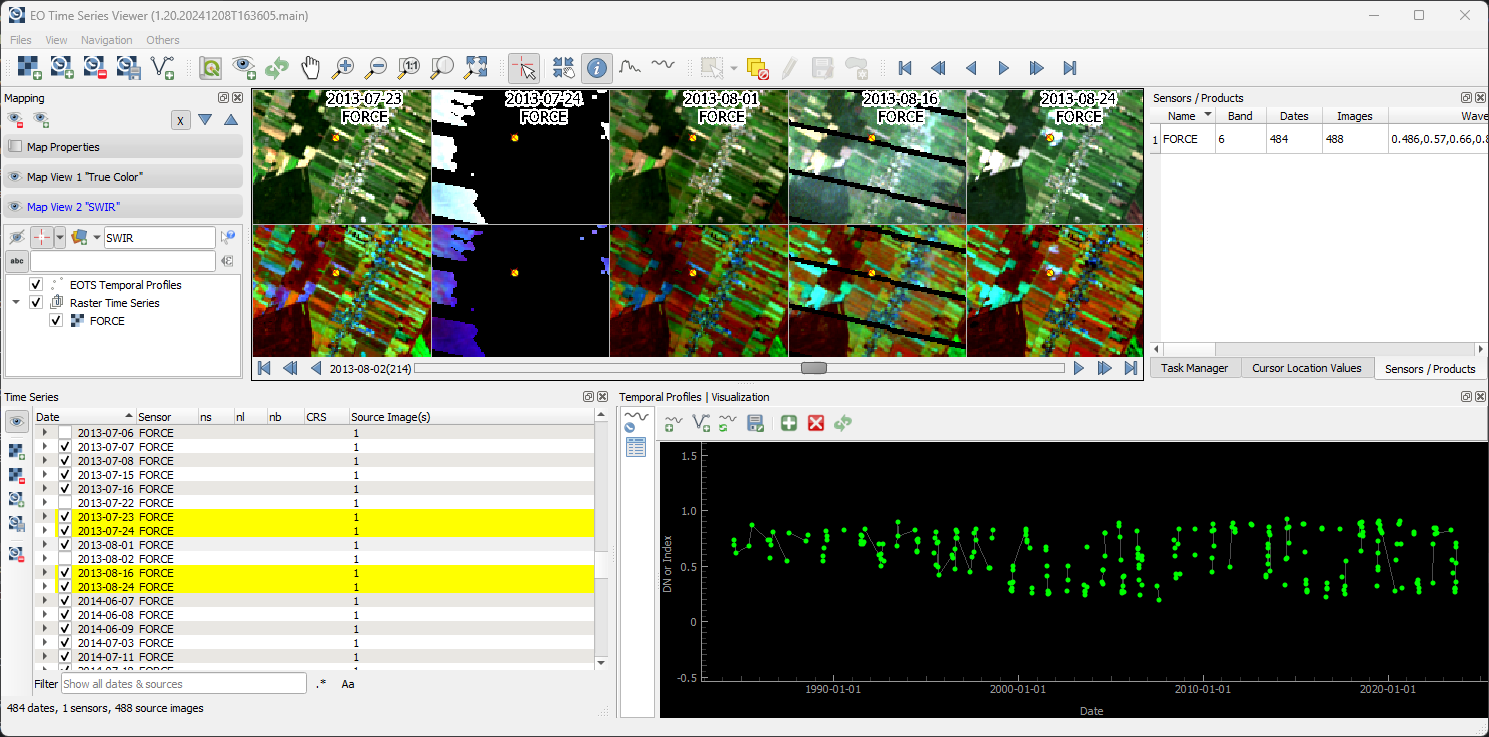This screenshot has width=1489, height=737.
Task: Click the temporal profile curve icon
Action: click(630, 67)
